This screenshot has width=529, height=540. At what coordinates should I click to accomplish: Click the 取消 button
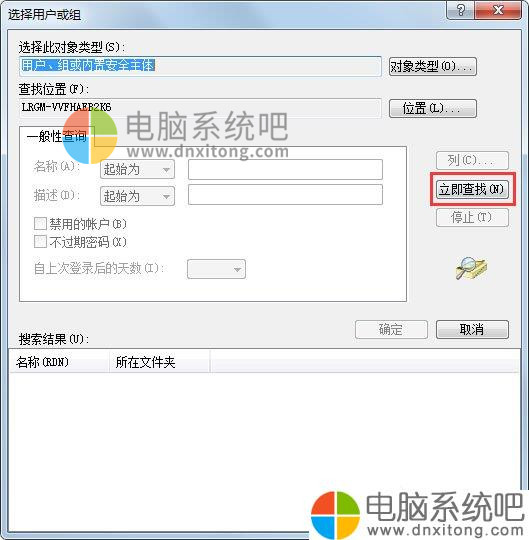(x=472, y=330)
